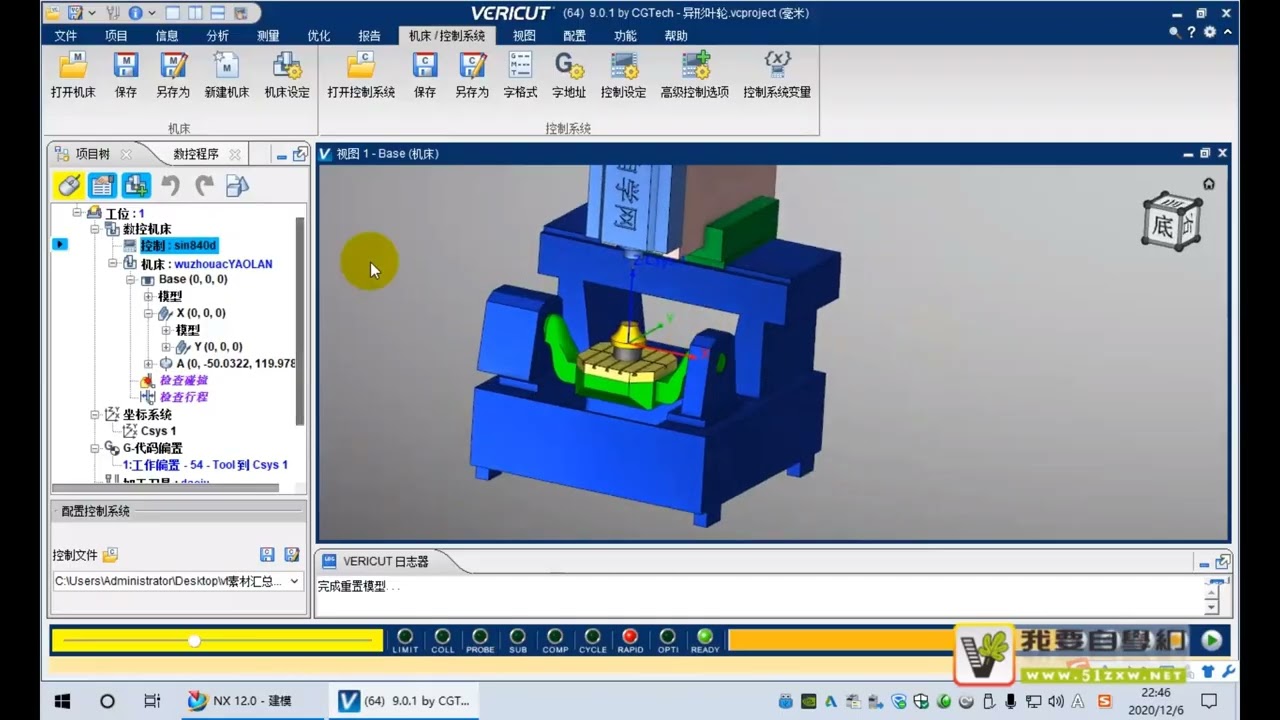The width and height of the screenshot is (1280, 720).
Task: Collapse the 工位 : 1 tree node
Action: point(77,213)
